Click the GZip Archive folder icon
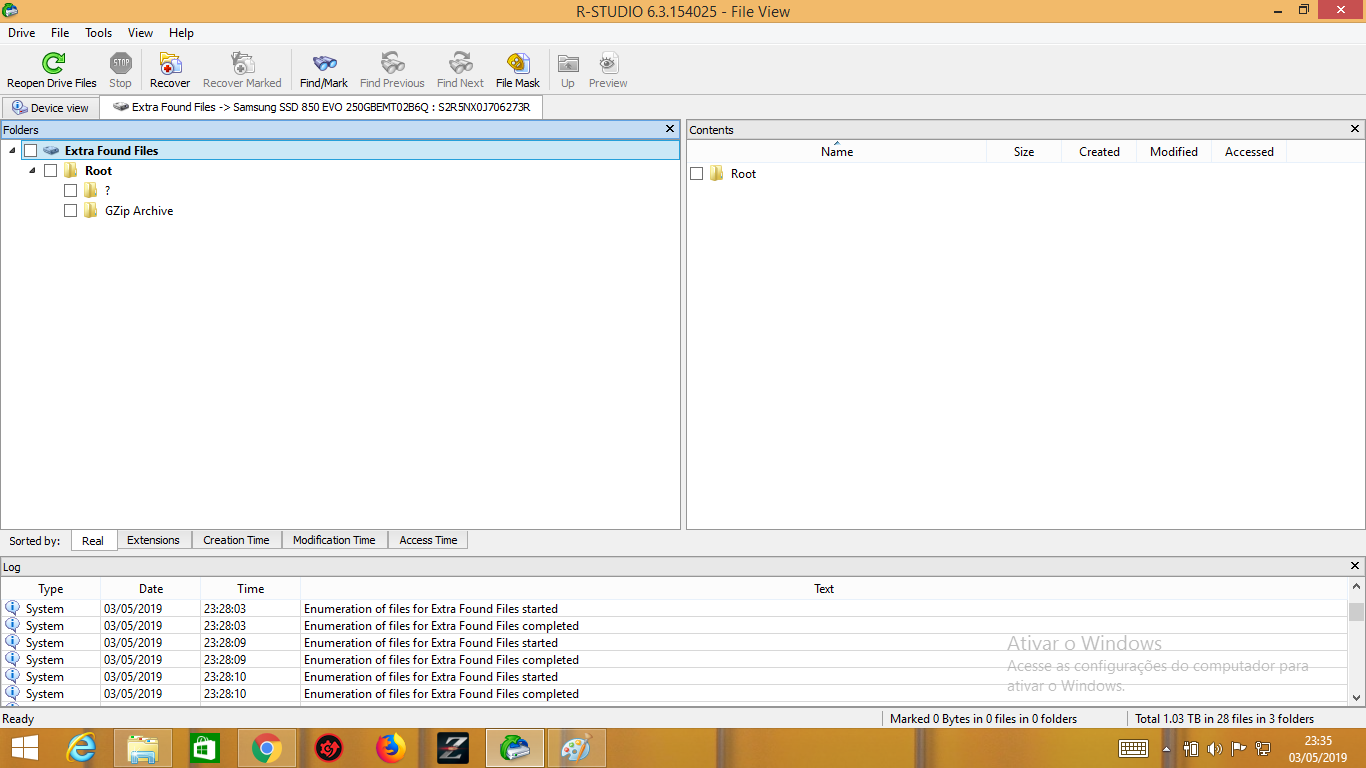Viewport: 1366px width, 768px height. (x=91, y=211)
